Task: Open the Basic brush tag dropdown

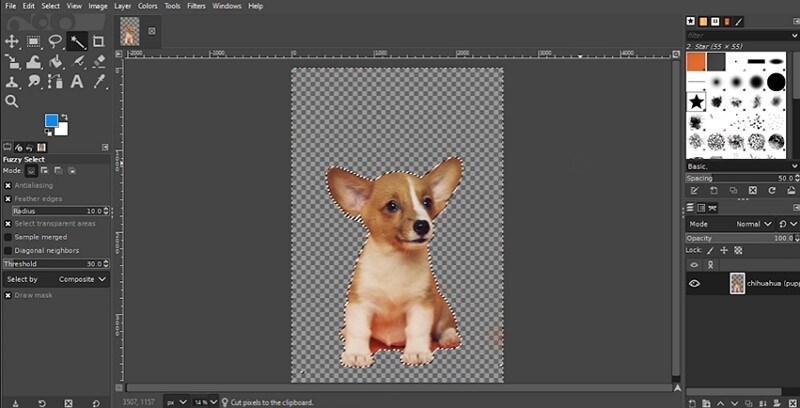Action: click(794, 167)
